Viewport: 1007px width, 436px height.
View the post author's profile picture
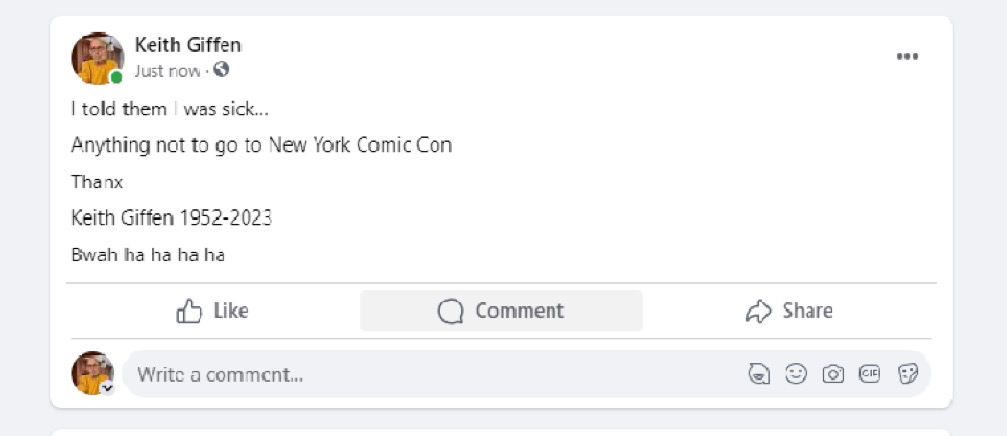pyautogui.click(x=96, y=57)
